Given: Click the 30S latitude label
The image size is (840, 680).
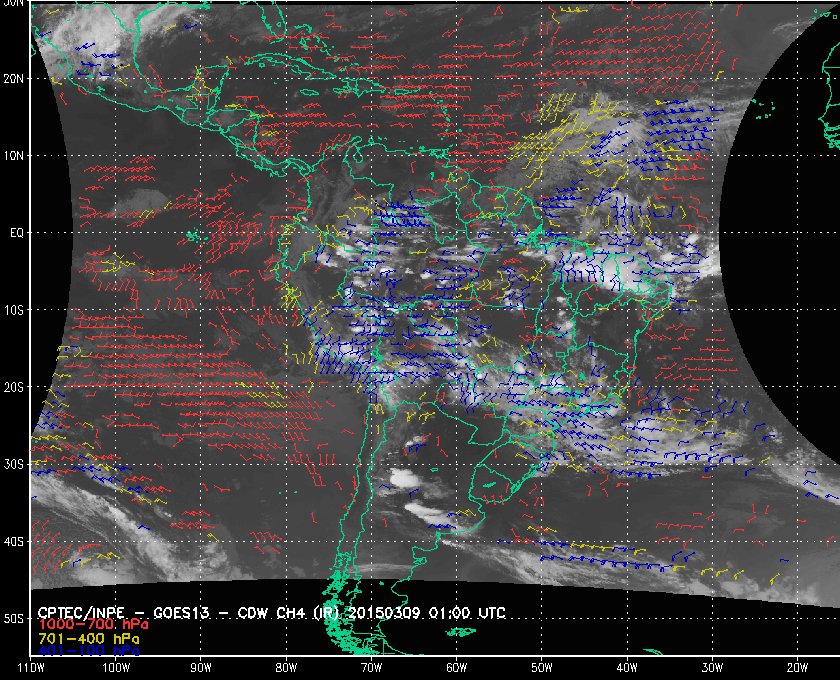Looking at the screenshot, I should 12,464.
